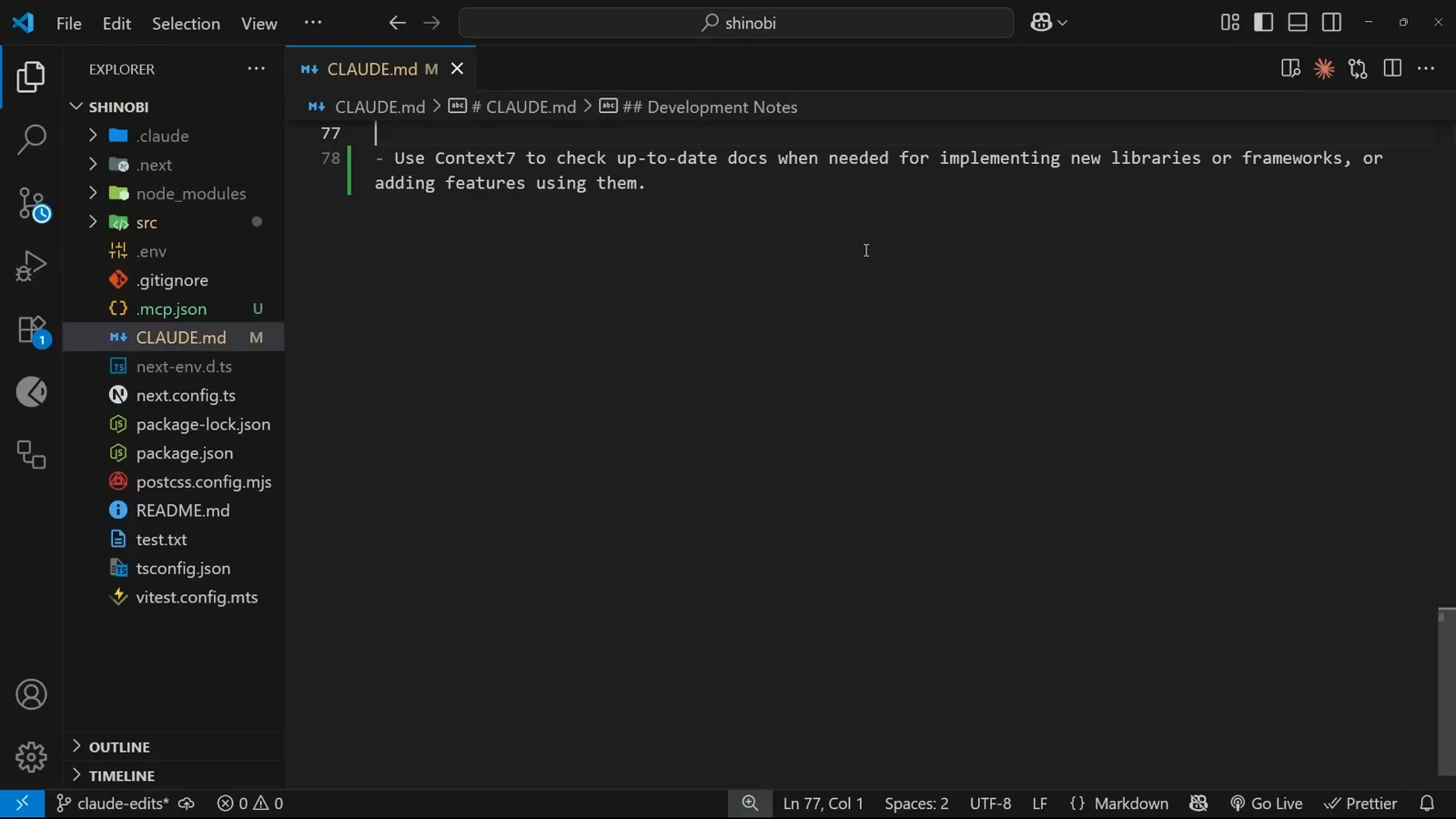The width and height of the screenshot is (1456, 819).
Task: Switch branch claude-edits in status bar
Action: pos(113,804)
